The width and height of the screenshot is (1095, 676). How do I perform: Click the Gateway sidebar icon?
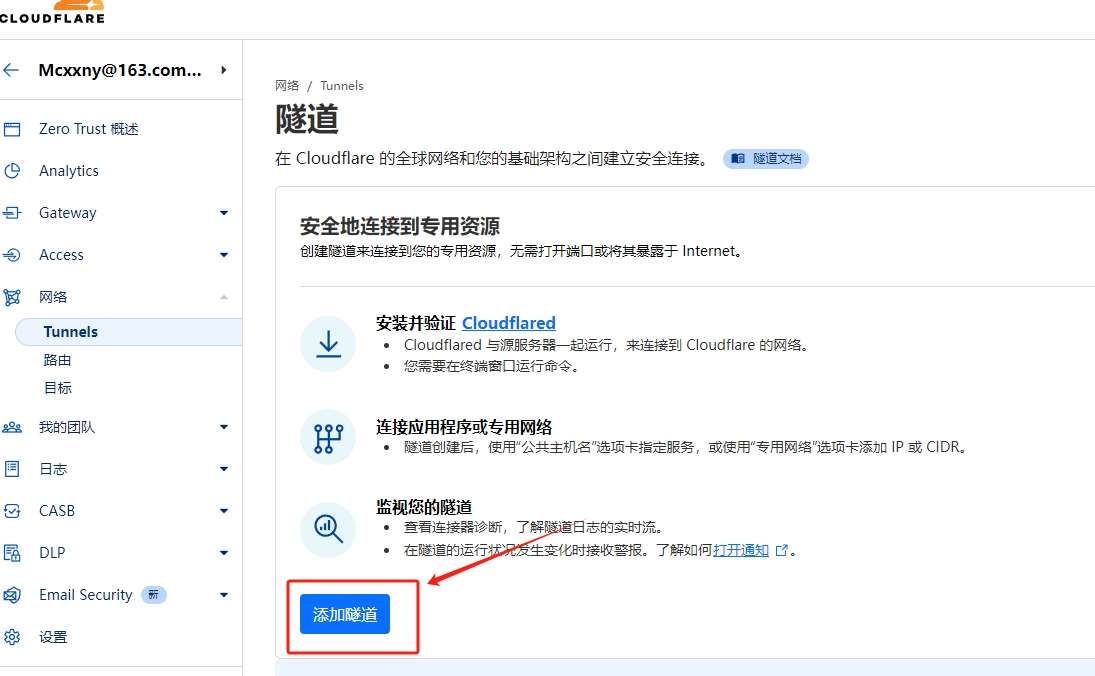(12, 213)
